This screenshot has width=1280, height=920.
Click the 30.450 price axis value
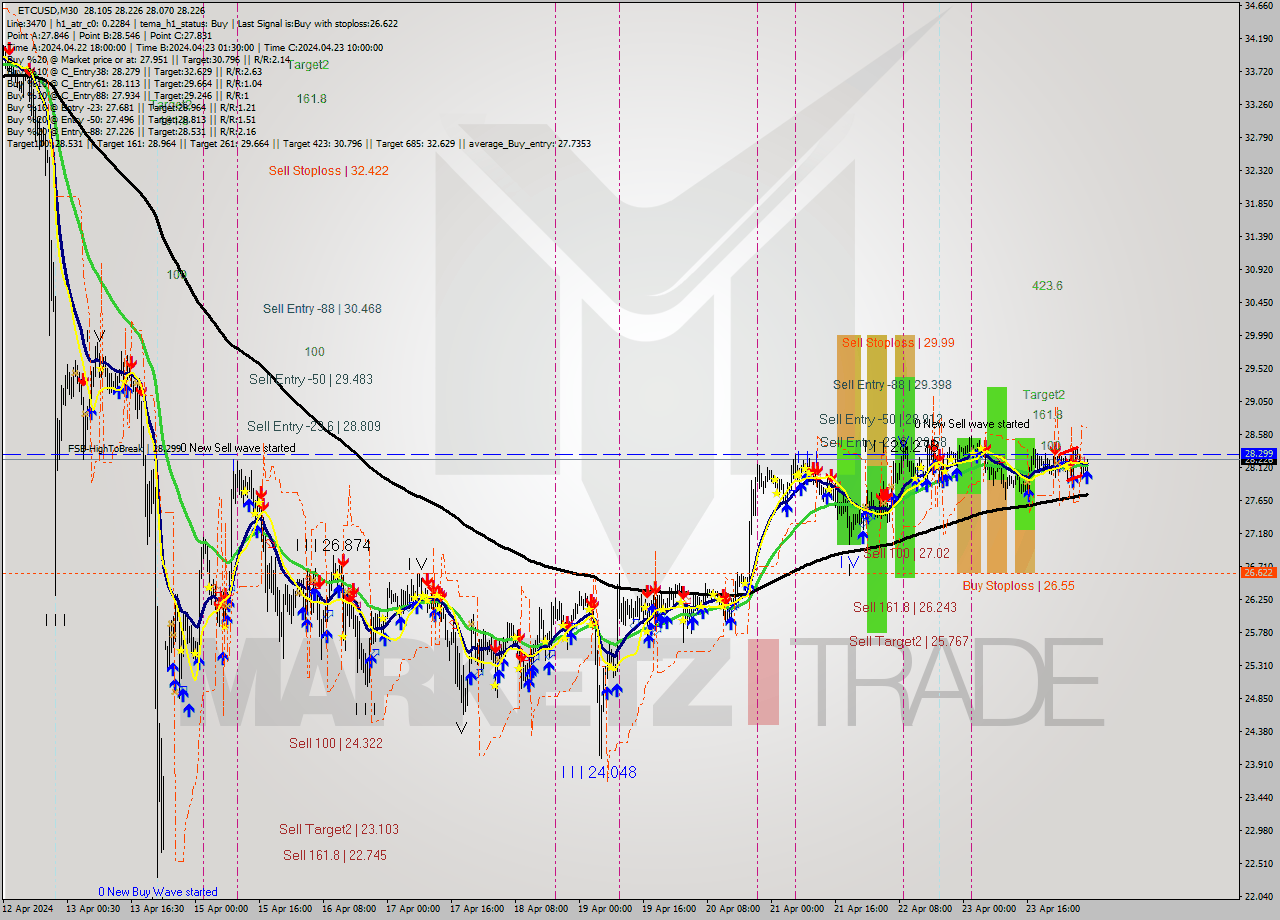pyautogui.click(x=1258, y=303)
